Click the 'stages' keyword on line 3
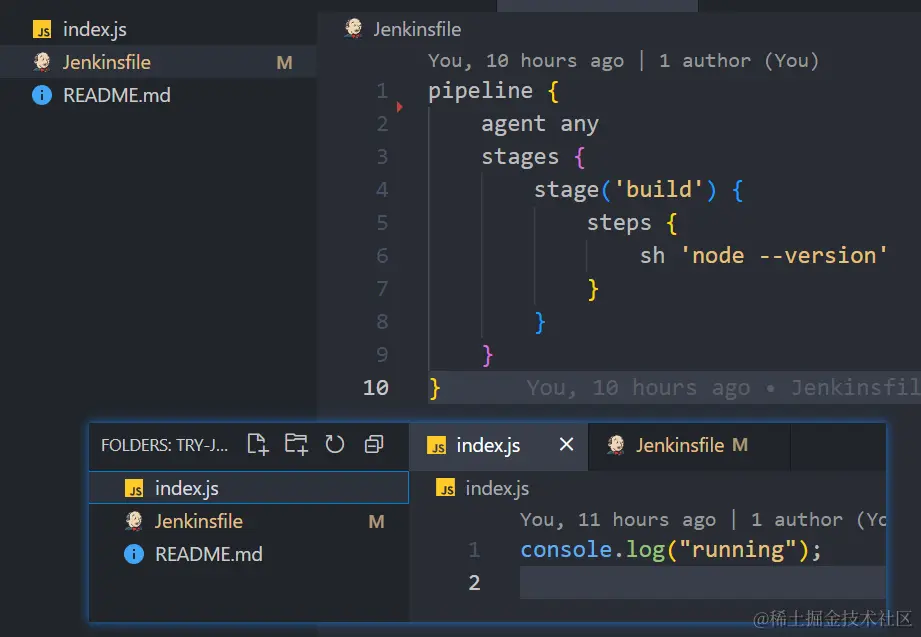This screenshot has height=637, width=921. pyautogui.click(x=520, y=157)
